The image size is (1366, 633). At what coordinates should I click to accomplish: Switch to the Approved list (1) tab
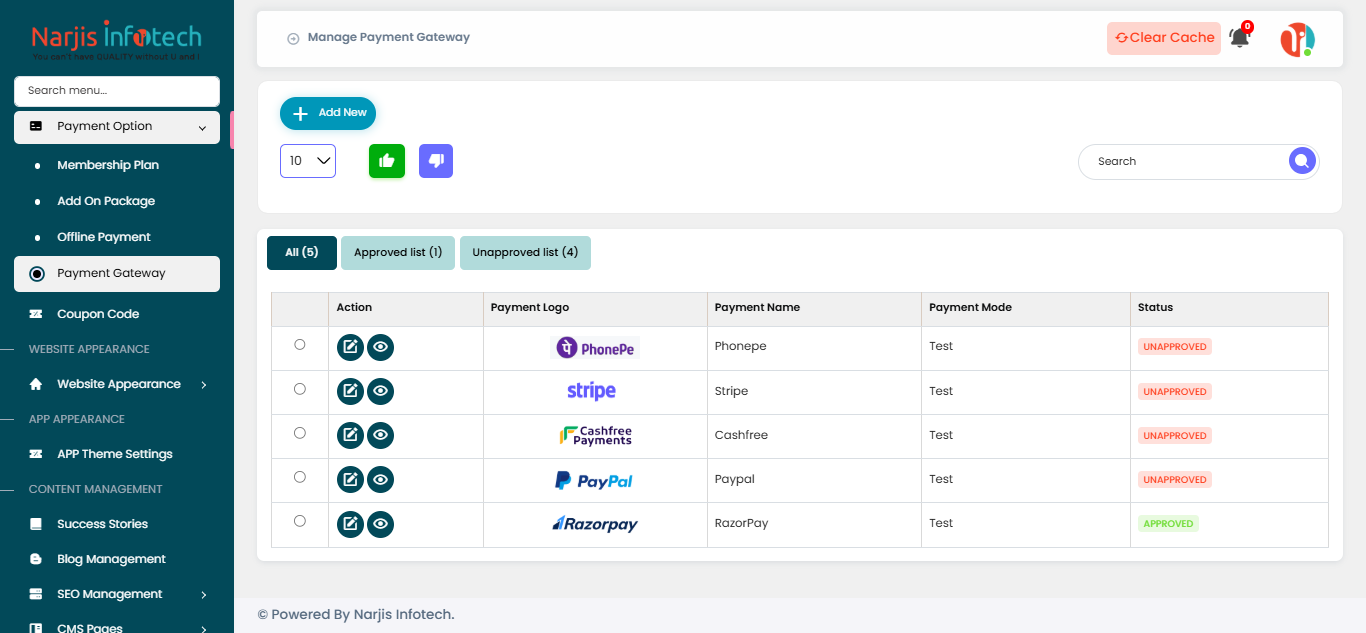(398, 253)
